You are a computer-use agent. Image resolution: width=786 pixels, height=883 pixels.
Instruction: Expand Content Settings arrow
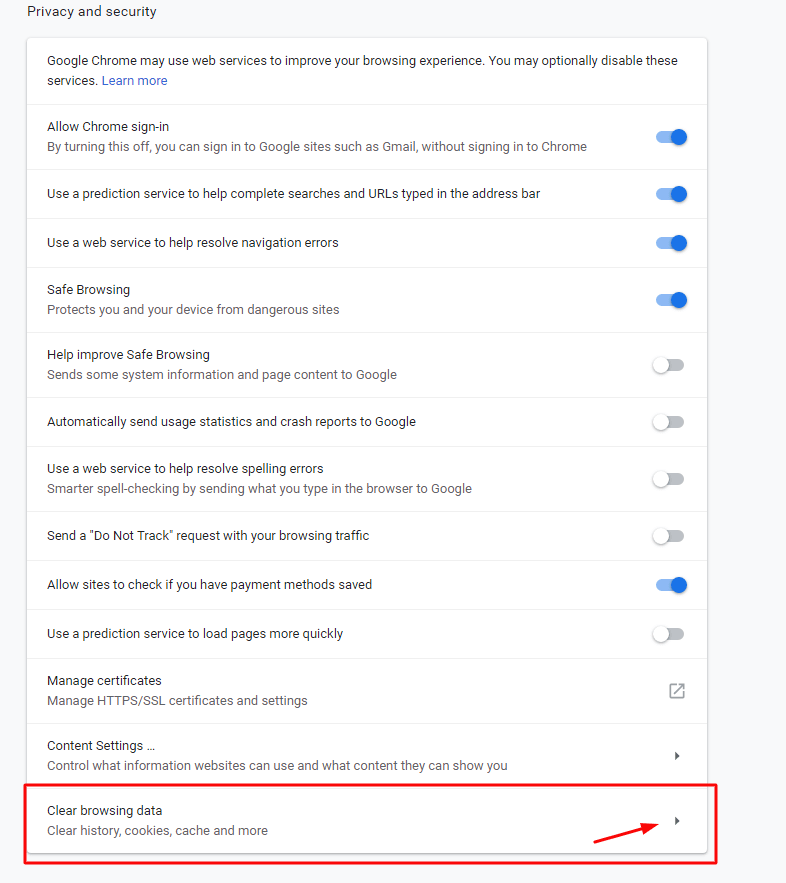click(x=677, y=756)
